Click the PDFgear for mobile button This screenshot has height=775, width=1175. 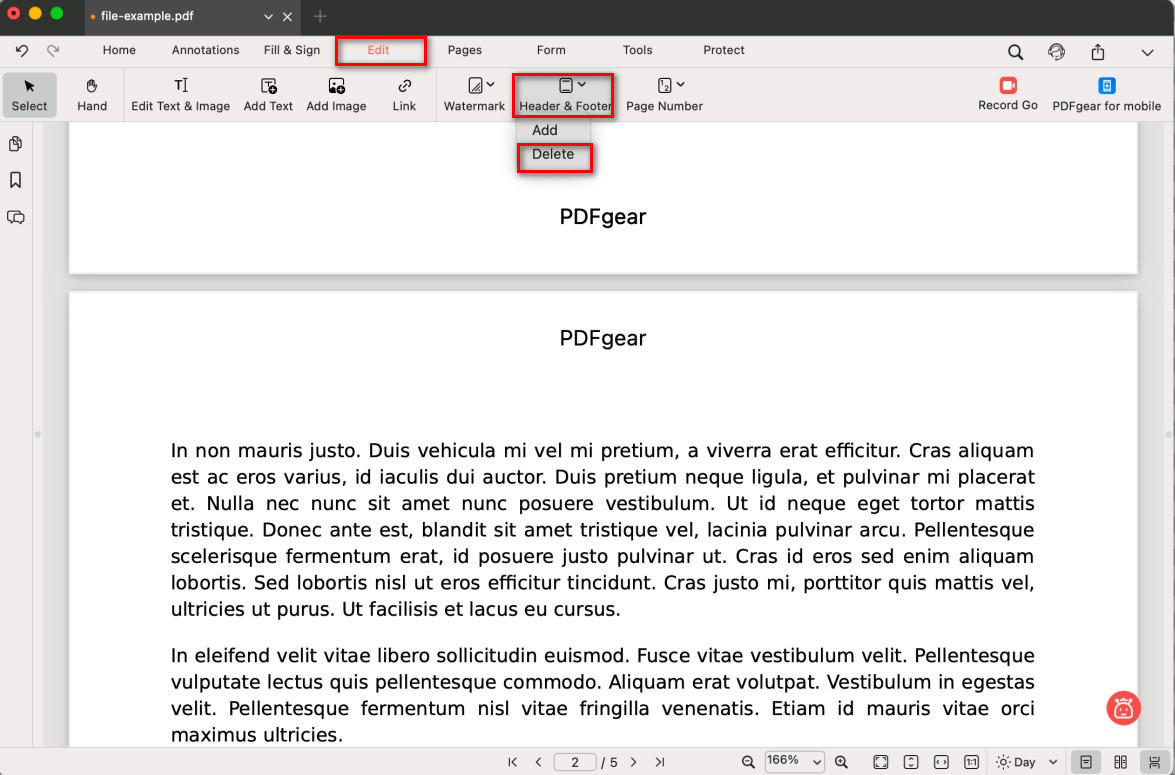pyautogui.click(x=1106, y=95)
